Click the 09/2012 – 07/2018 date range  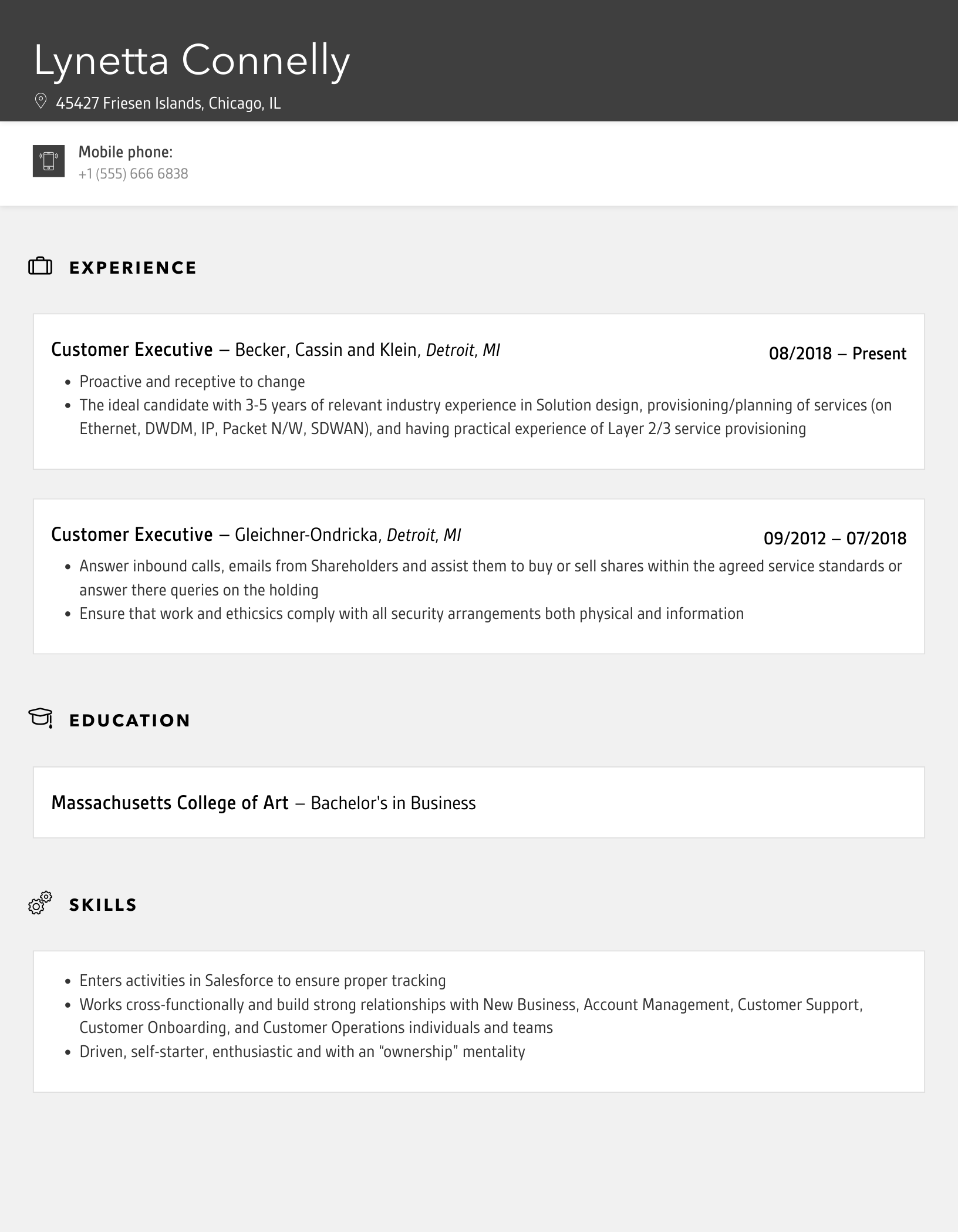(835, 538)
